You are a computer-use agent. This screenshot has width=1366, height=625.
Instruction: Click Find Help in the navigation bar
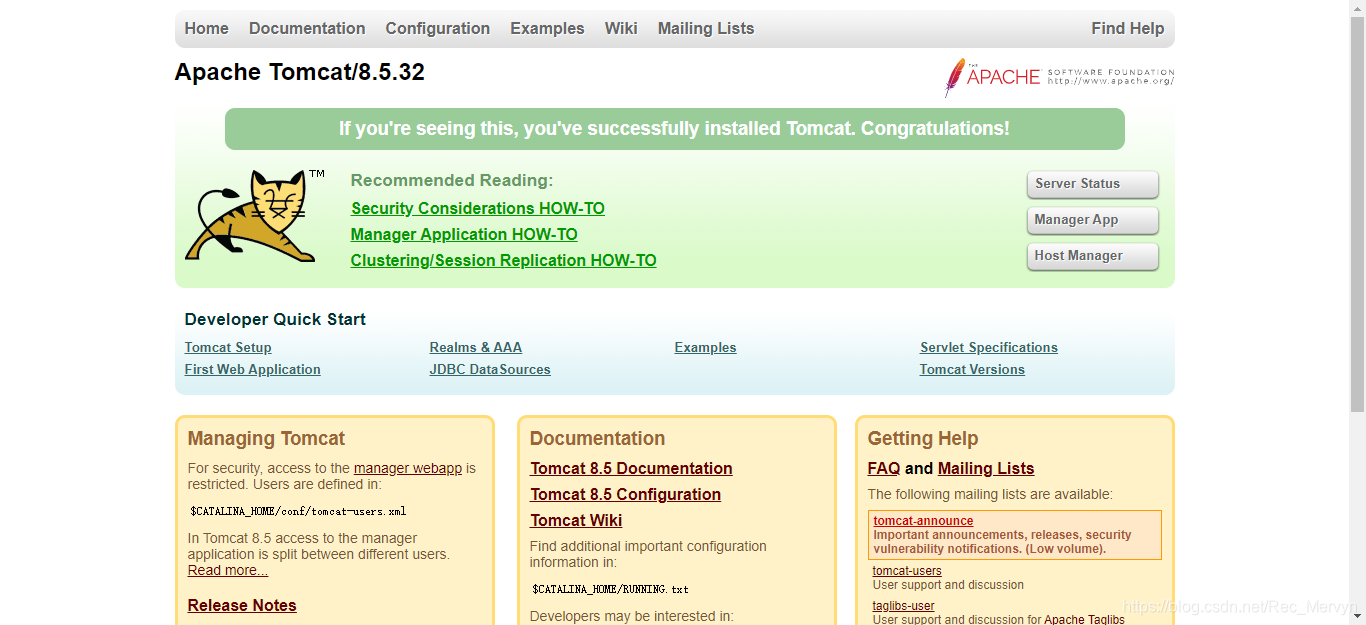click(1128, 28)
